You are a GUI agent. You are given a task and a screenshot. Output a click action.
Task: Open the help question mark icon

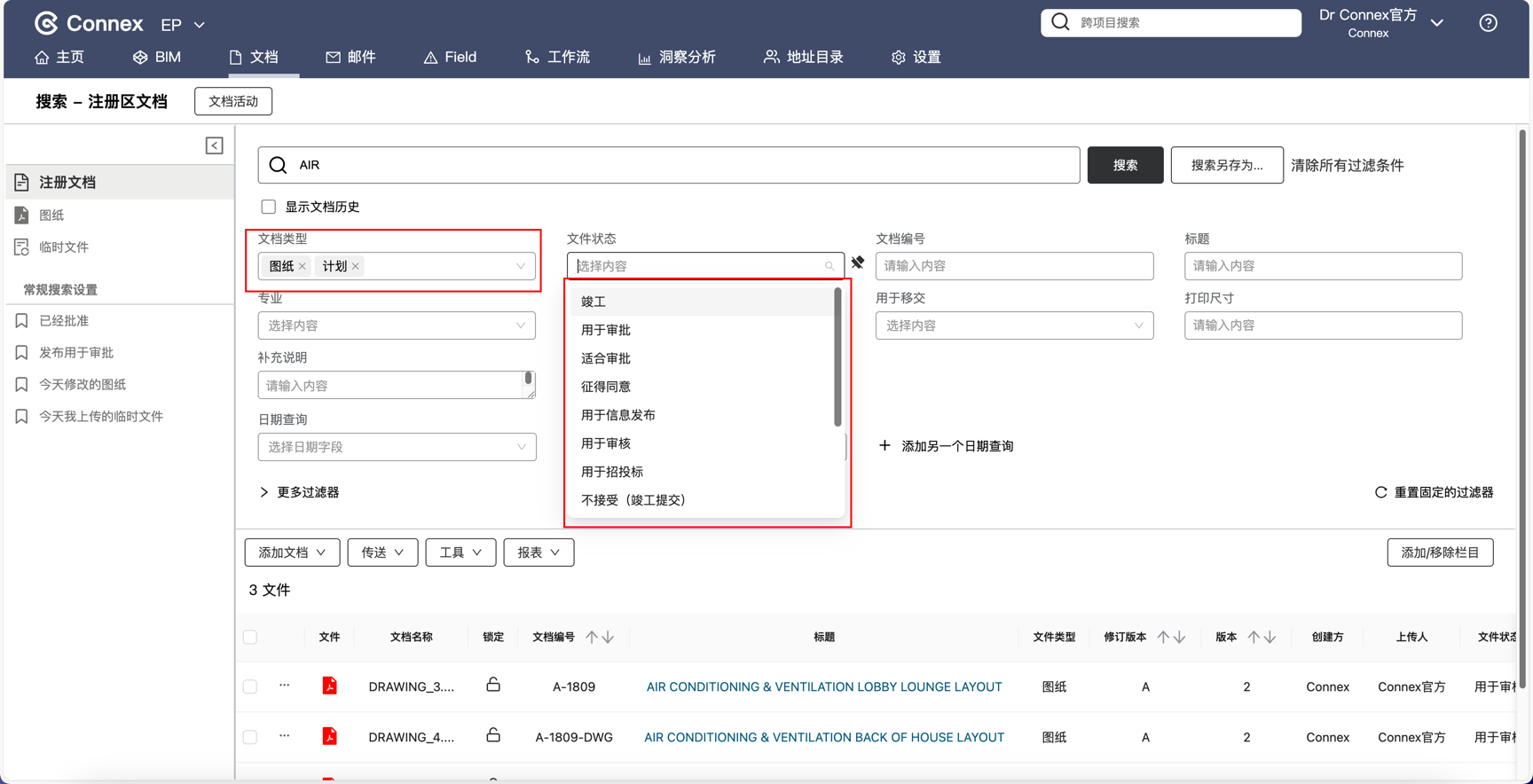coord(1488,23)
